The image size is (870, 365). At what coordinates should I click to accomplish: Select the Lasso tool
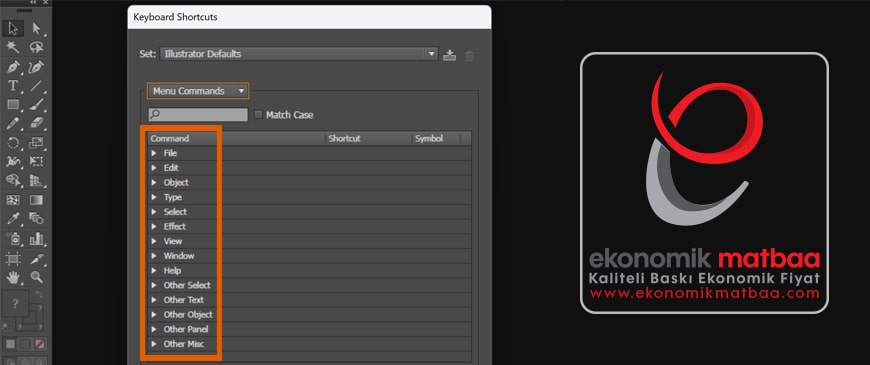pyautogui.click(x=37, y=47)
